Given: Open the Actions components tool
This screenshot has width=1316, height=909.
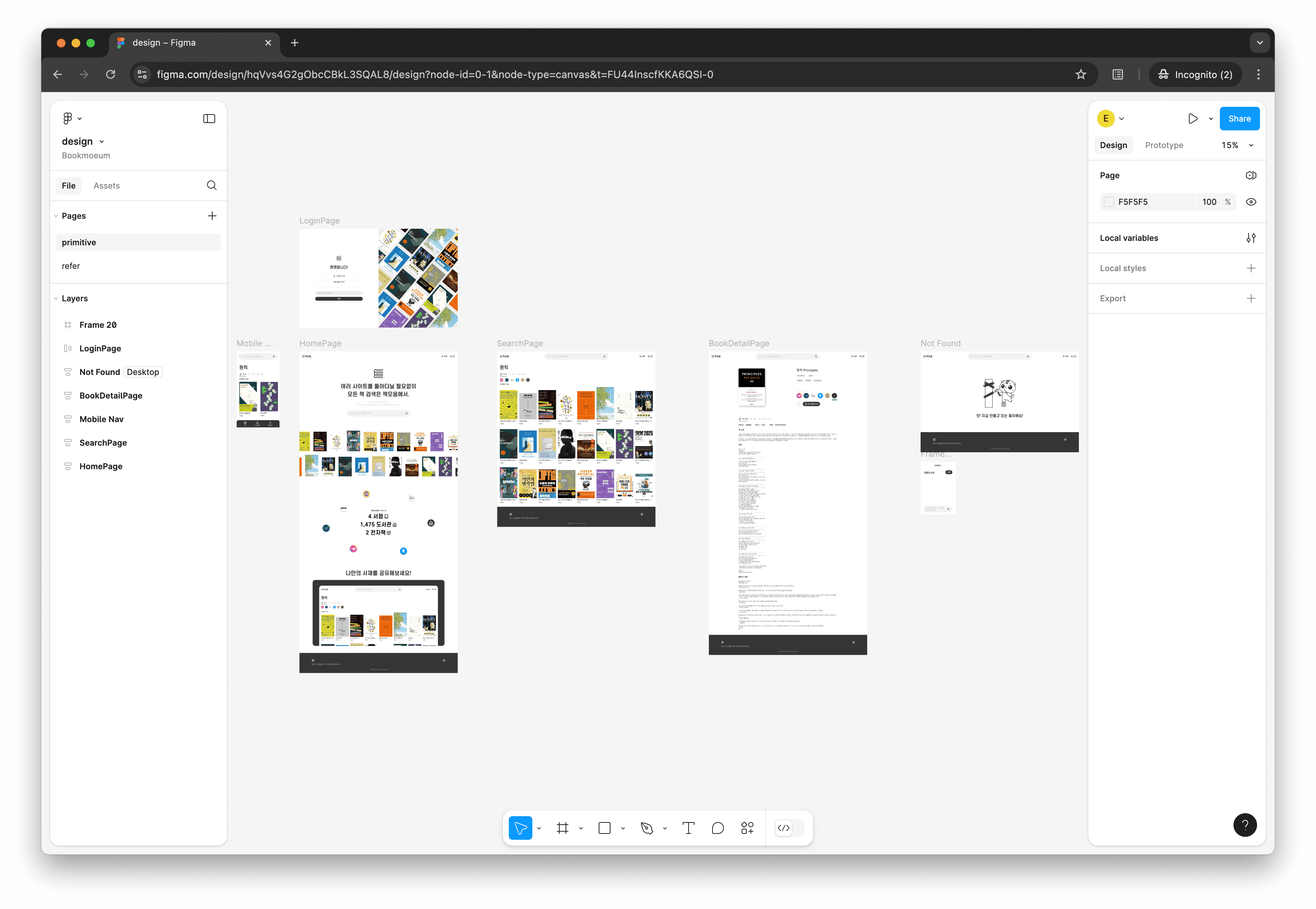Looking at the screenshot, I should [748, 828].
